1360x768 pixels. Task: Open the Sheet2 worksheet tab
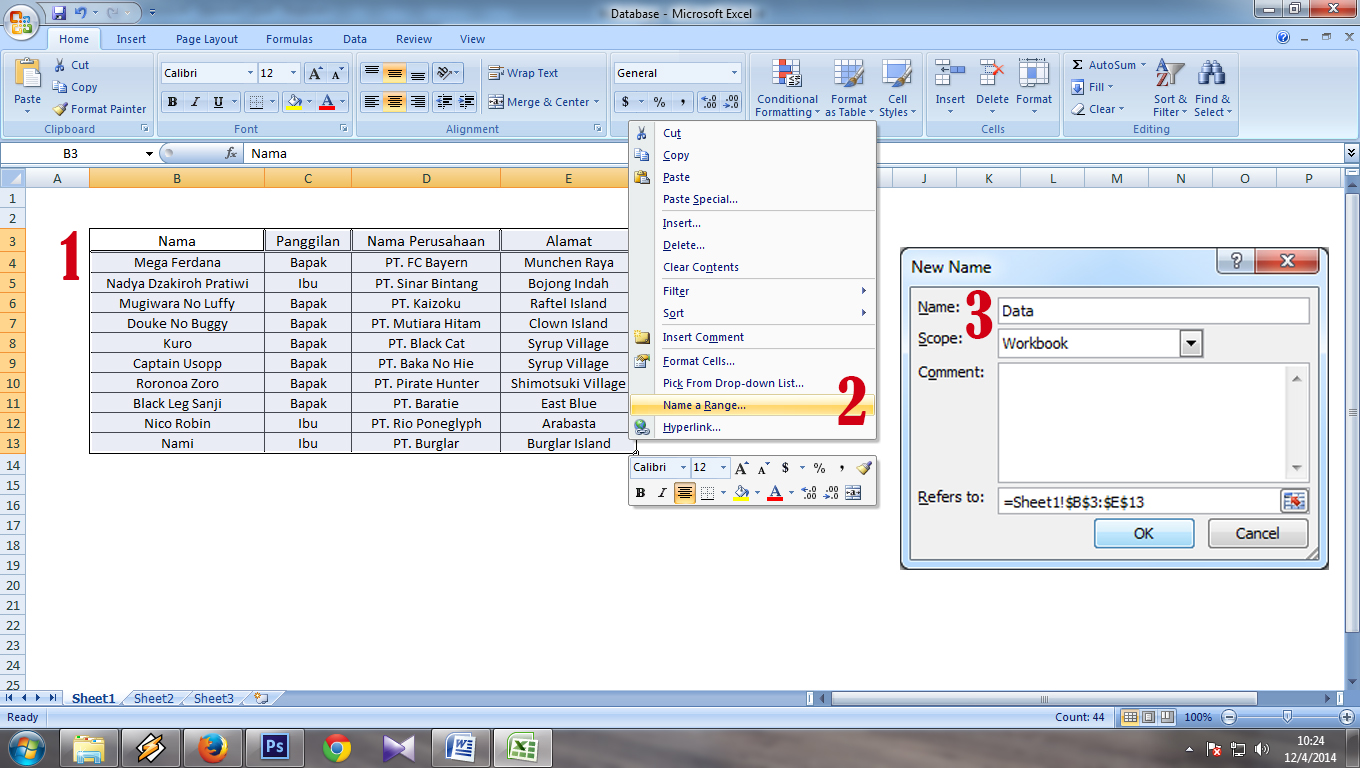pyautogui.click(x=154, y=699)
